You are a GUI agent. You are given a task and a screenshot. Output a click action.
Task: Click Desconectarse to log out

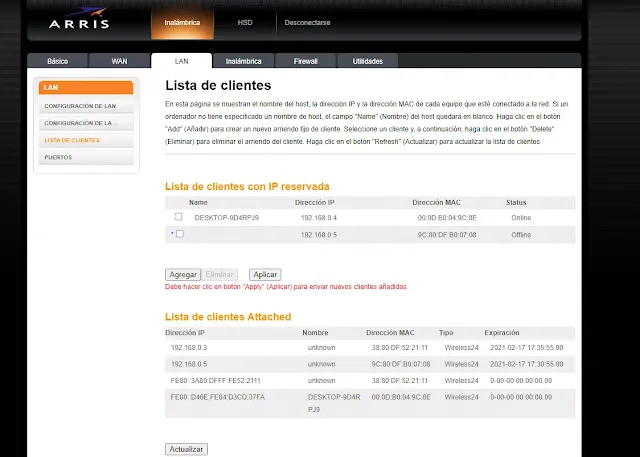click(307, 23)
